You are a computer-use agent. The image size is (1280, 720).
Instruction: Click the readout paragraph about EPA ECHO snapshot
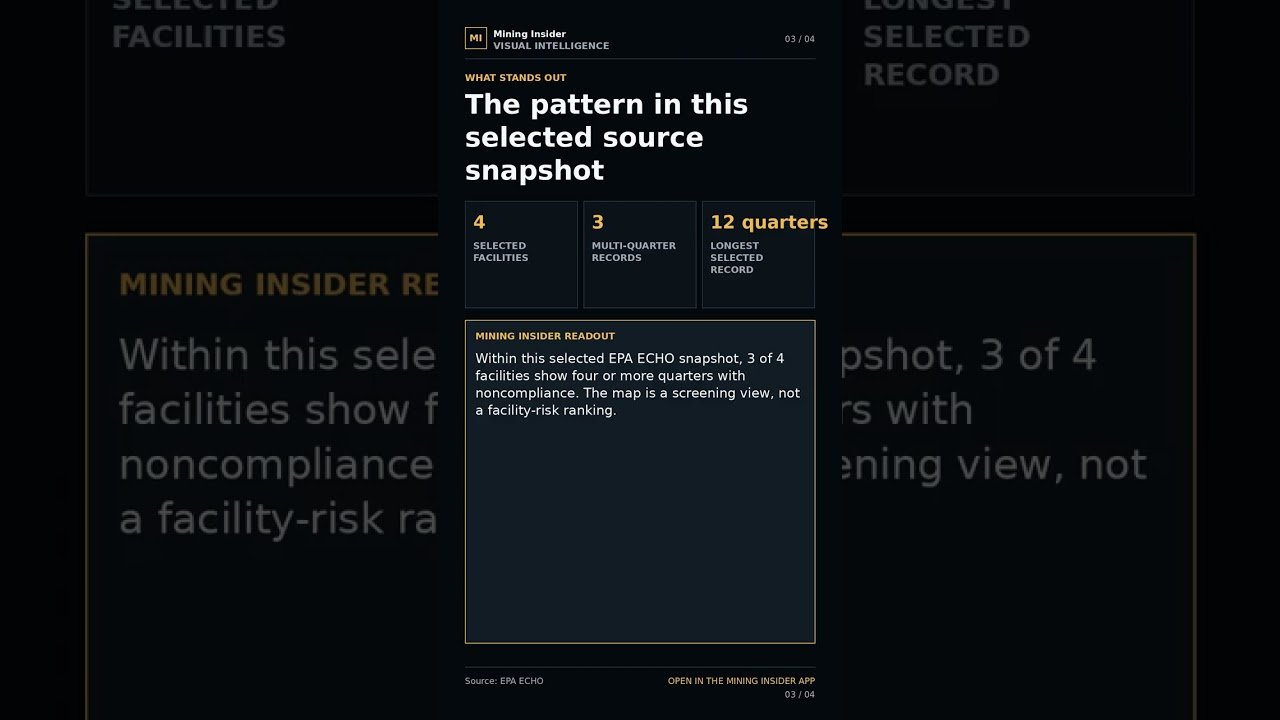pyautogui.click(x=638, y=384)
